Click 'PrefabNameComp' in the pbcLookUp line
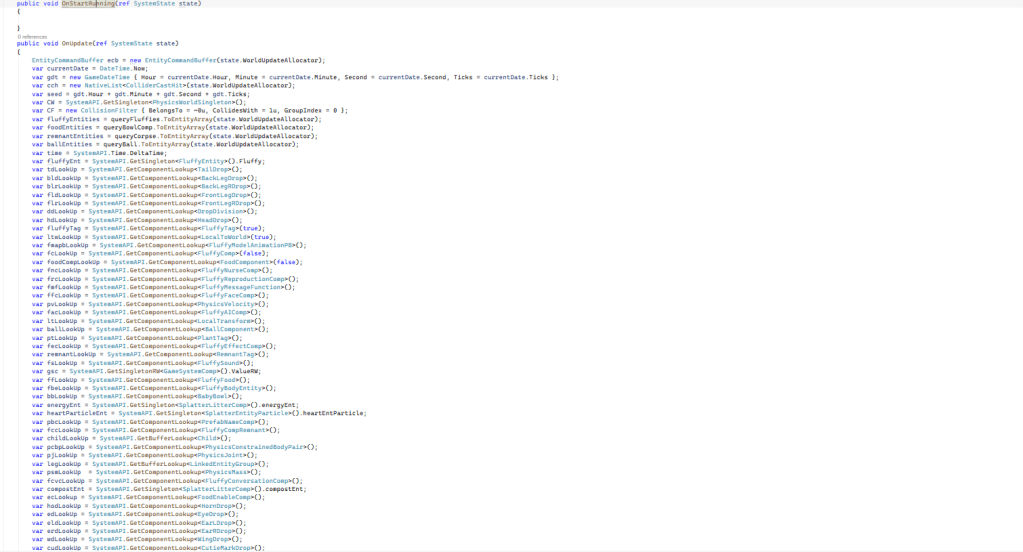 (228, 422)
